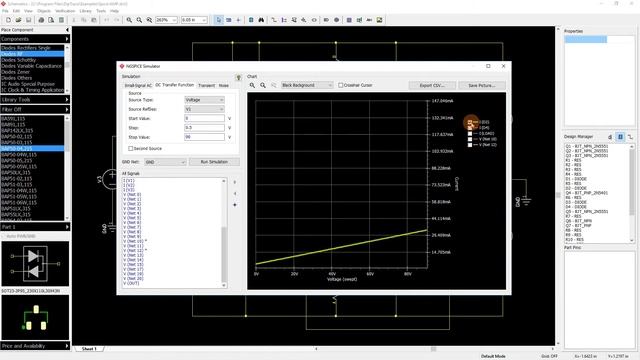Open the GND Net dropdown
The width and height of the screenshot is (640, 360).
tap(165, 162)
